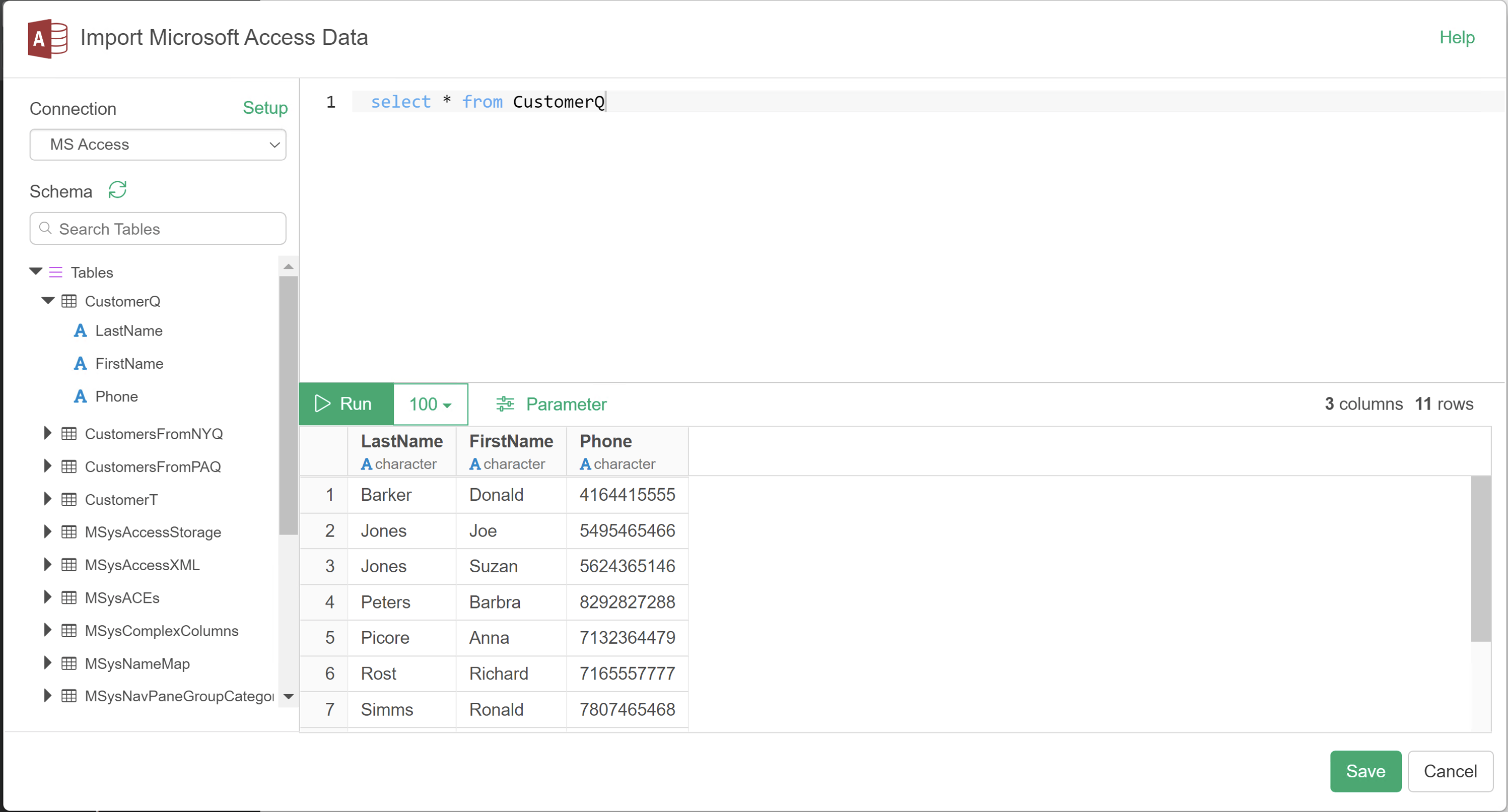
Task: Click the MSysACEs table icon
Action: [69, 597]
